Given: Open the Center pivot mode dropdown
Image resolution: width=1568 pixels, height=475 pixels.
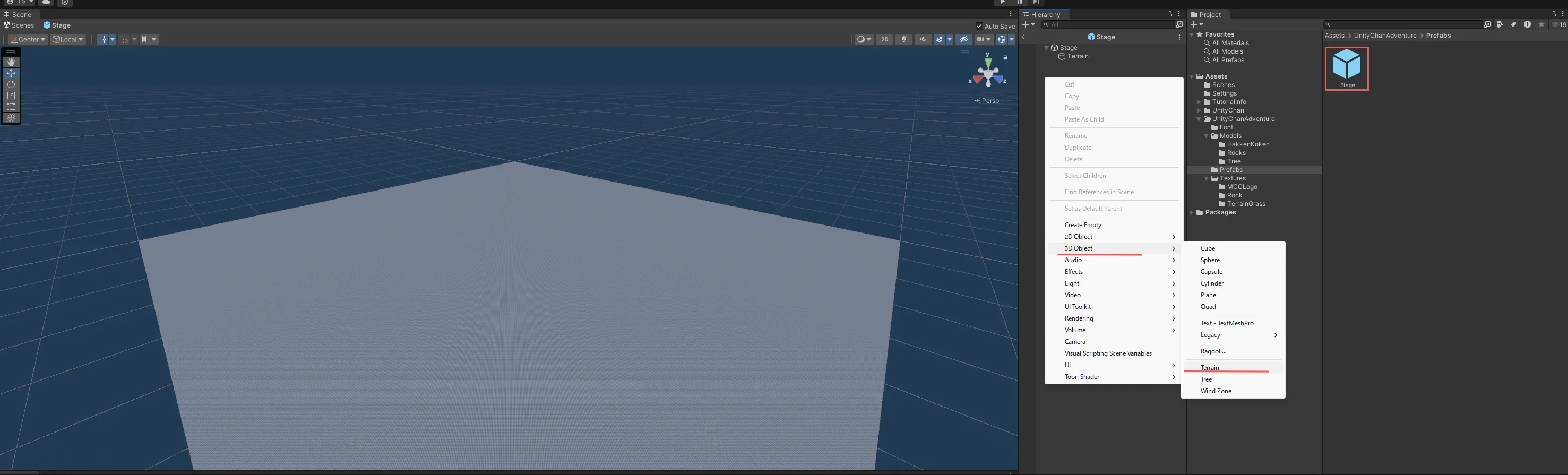Looking at the screenshot, I should coord(28,40).
